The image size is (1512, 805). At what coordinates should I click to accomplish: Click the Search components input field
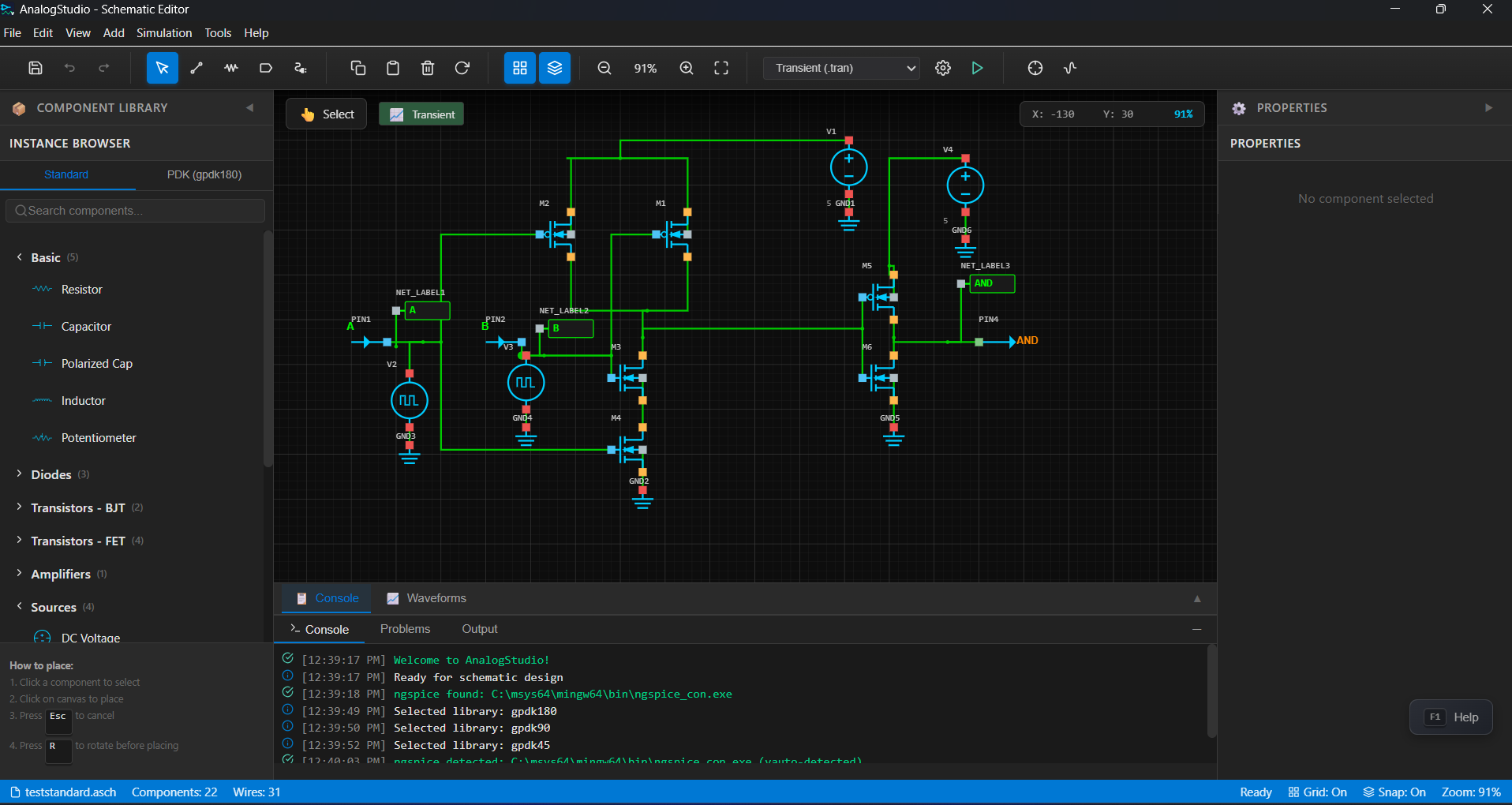point(136,211)
